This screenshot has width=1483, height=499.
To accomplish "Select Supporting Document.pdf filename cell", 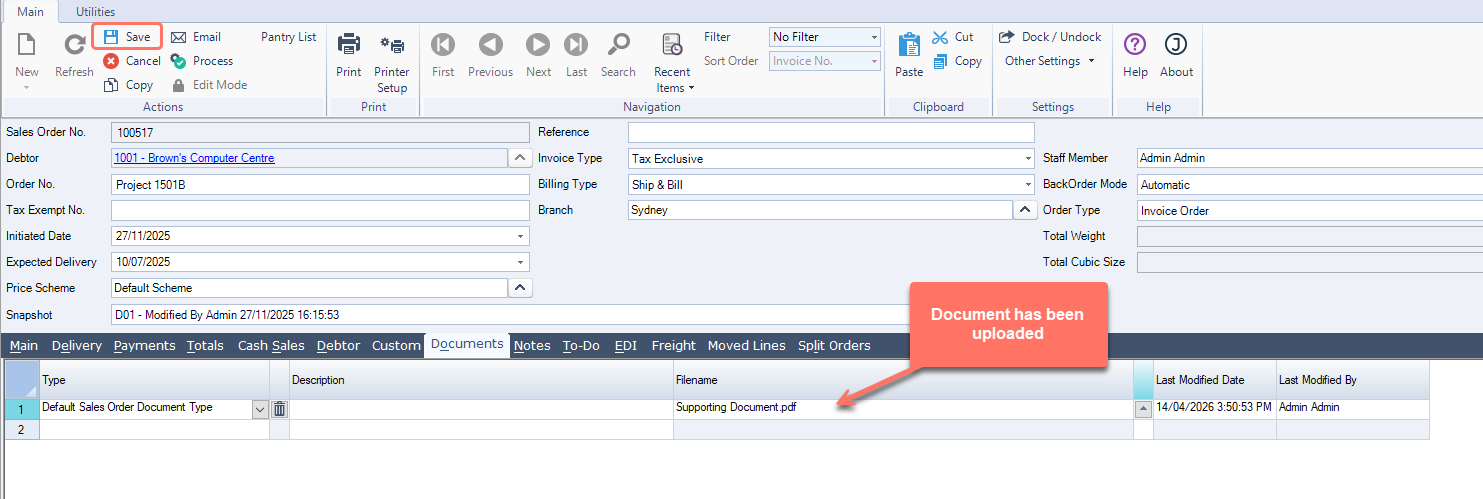I will coord(903,408).
